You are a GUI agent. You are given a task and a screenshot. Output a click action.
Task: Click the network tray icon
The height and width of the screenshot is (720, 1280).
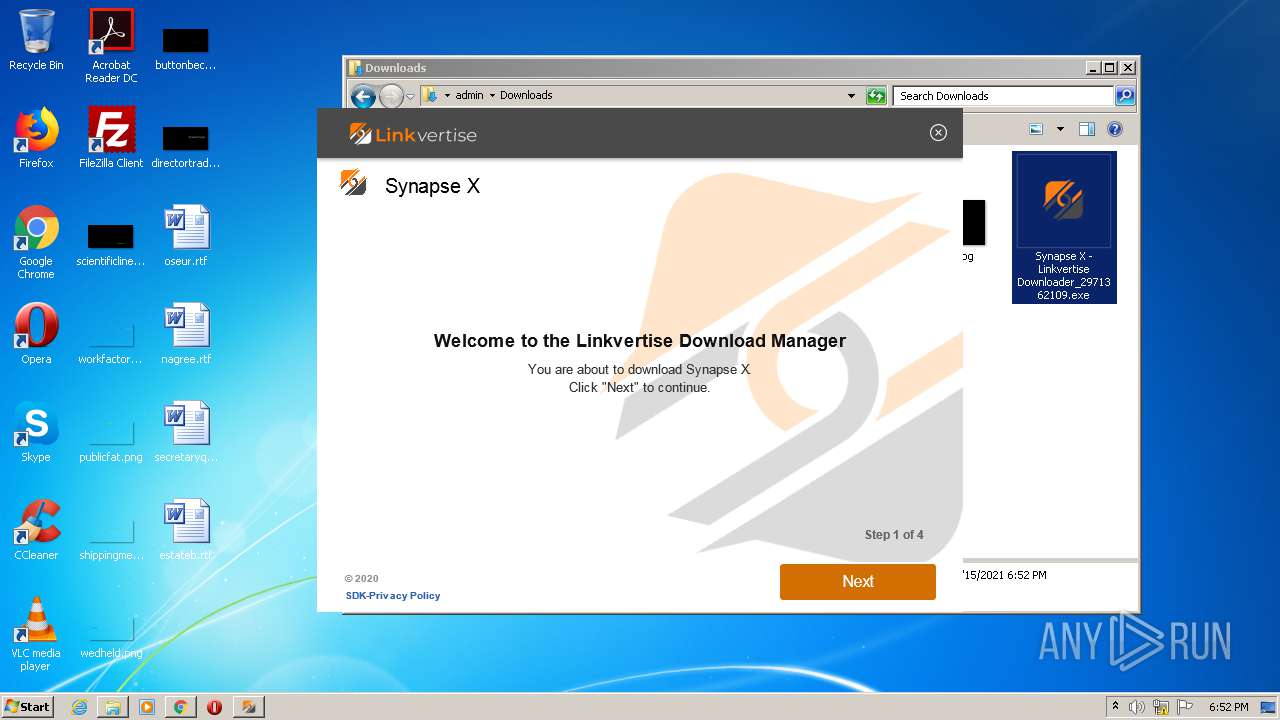coord(1161,707)
